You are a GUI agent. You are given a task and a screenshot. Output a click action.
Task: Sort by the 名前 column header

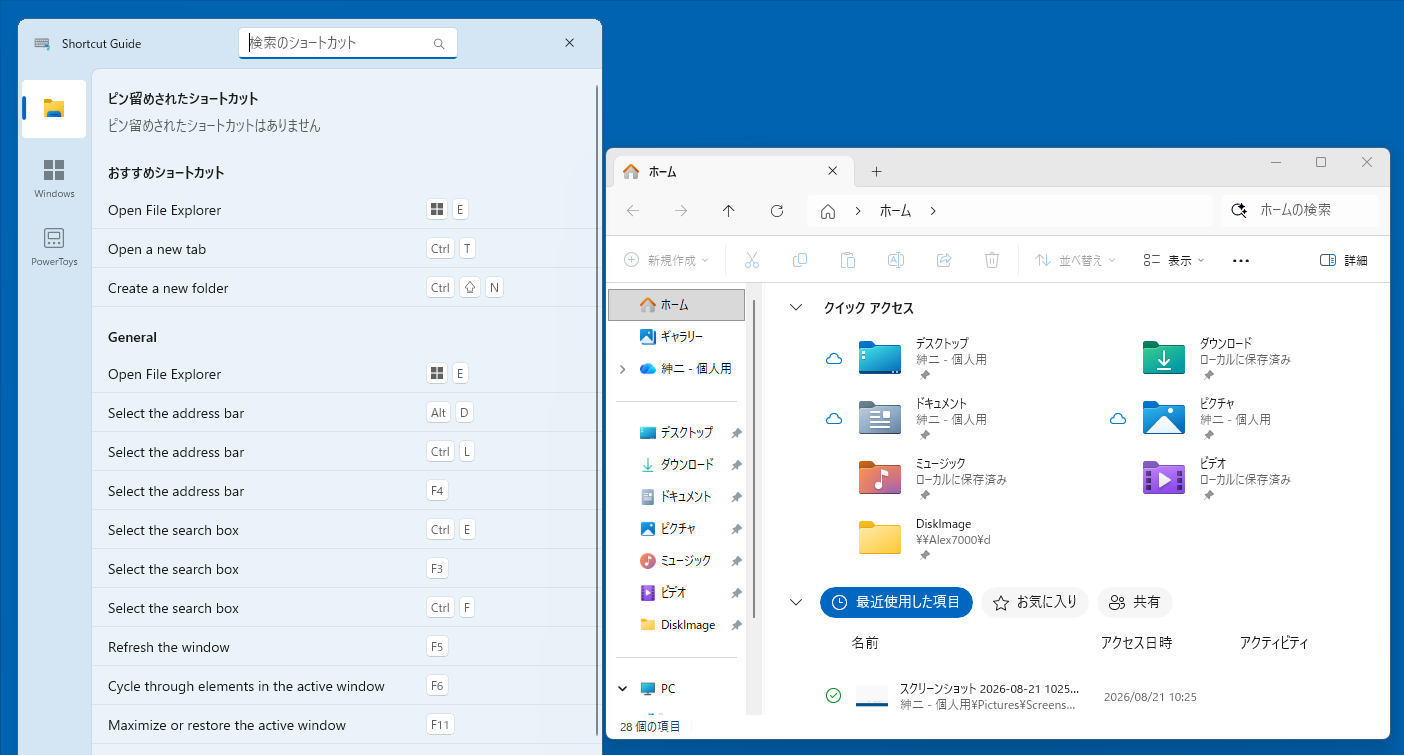click(x=865, y=643)
